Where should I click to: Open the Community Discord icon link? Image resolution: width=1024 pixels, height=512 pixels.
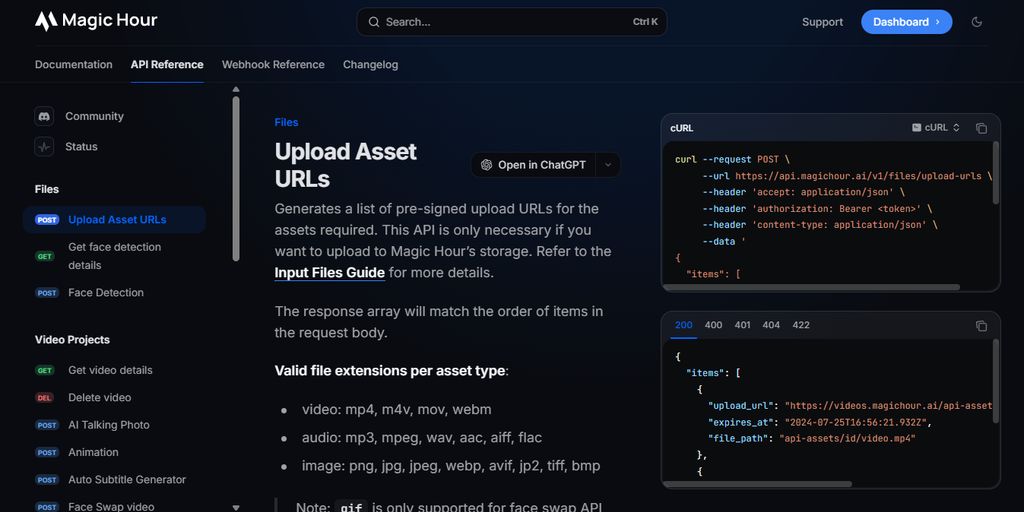(44, 116)
